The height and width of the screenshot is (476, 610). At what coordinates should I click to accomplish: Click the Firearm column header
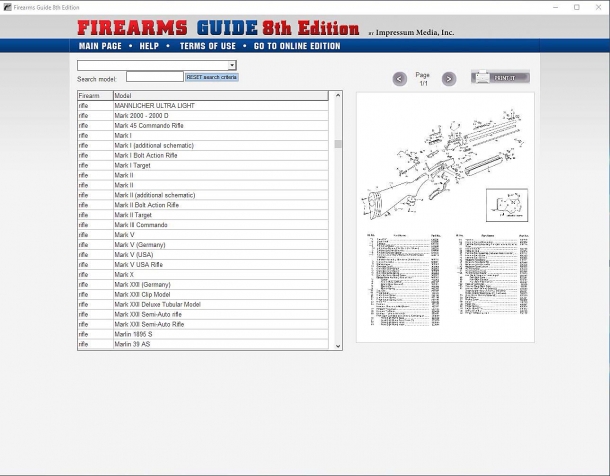click(x=95, y=96)
